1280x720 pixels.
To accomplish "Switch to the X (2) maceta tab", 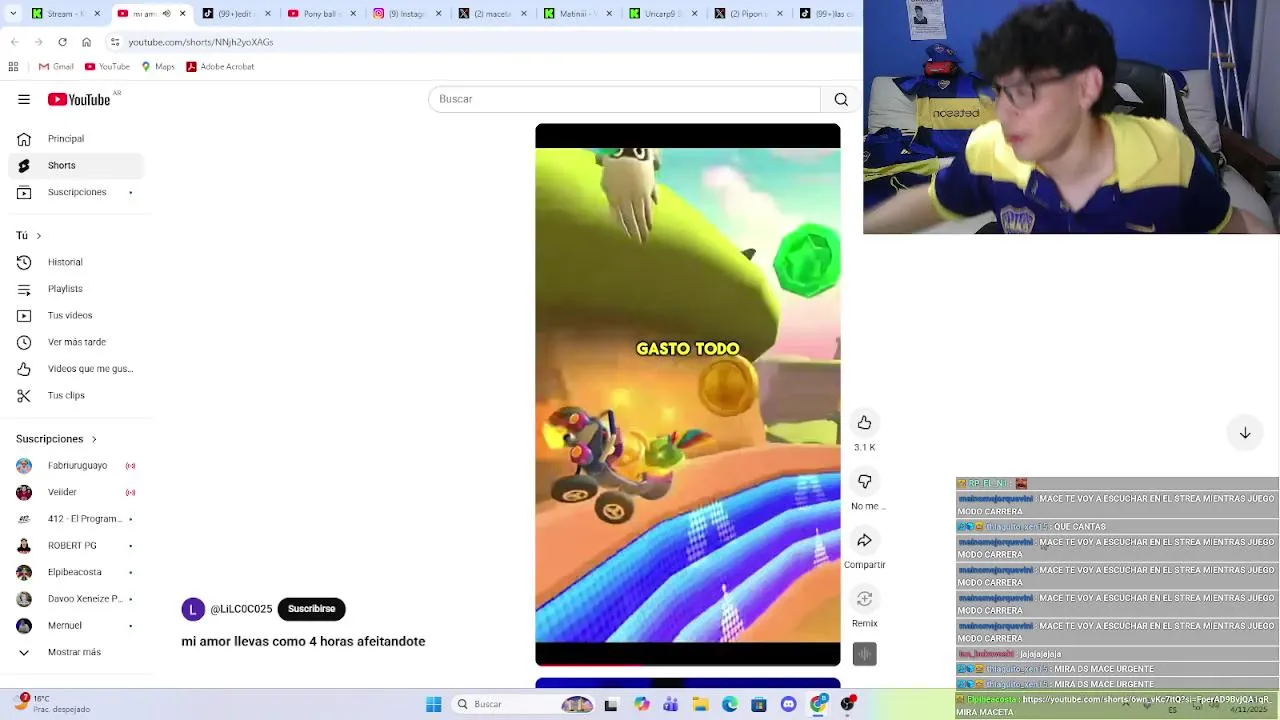I will click(x=490, y=14).
